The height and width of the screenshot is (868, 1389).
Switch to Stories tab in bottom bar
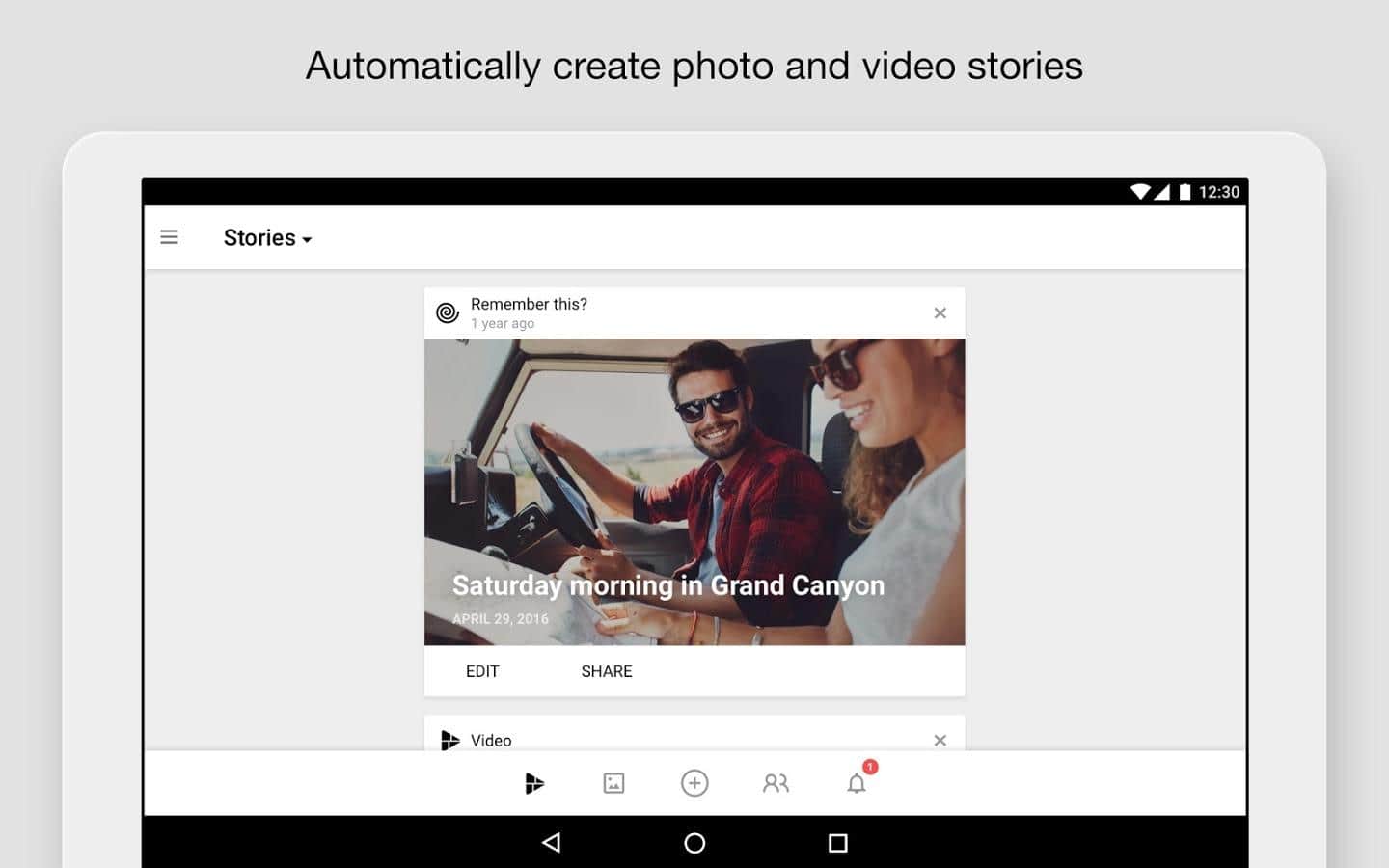(x=533, y=783)
